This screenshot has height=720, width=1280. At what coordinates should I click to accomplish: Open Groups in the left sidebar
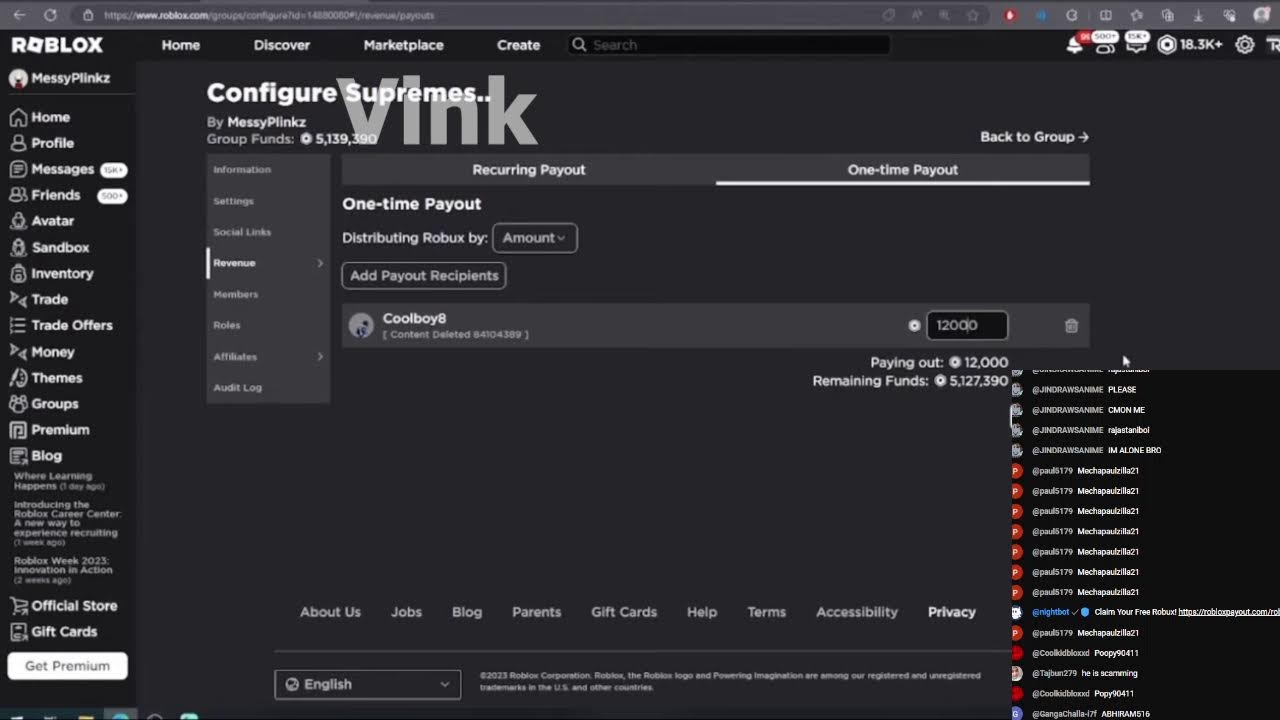pos(44,404)
